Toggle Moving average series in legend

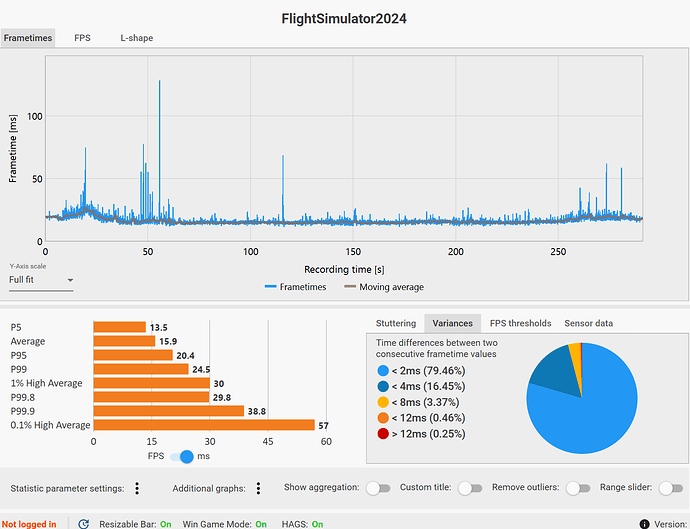[x=384, y=287]
